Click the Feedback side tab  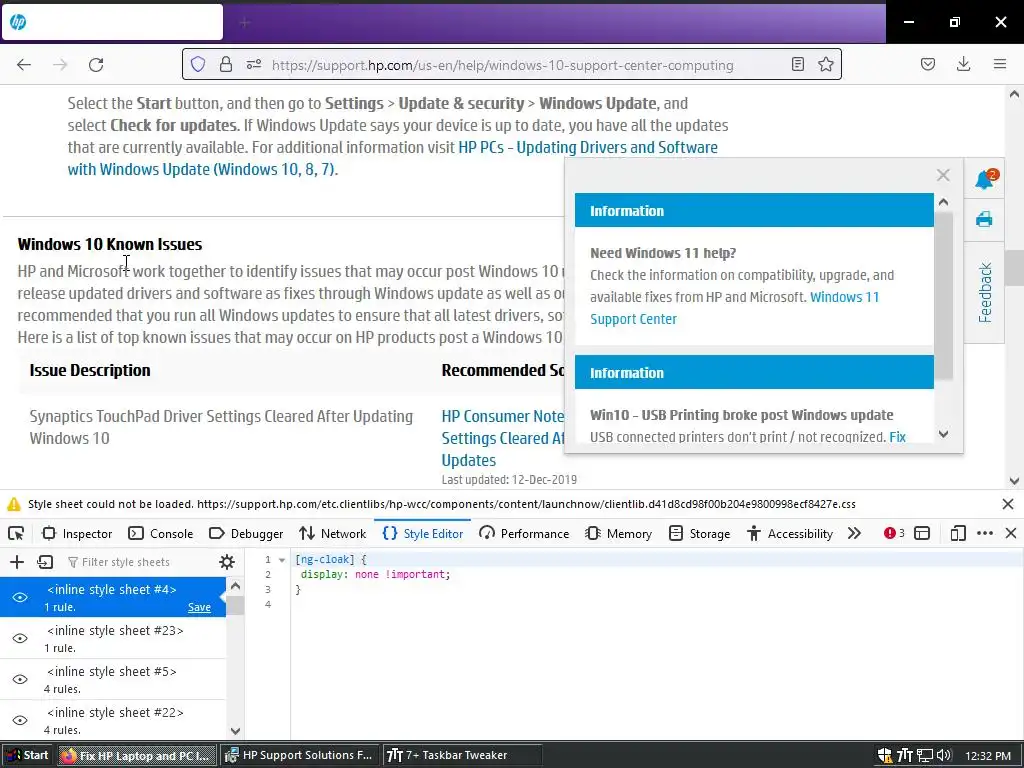point(985,293)
